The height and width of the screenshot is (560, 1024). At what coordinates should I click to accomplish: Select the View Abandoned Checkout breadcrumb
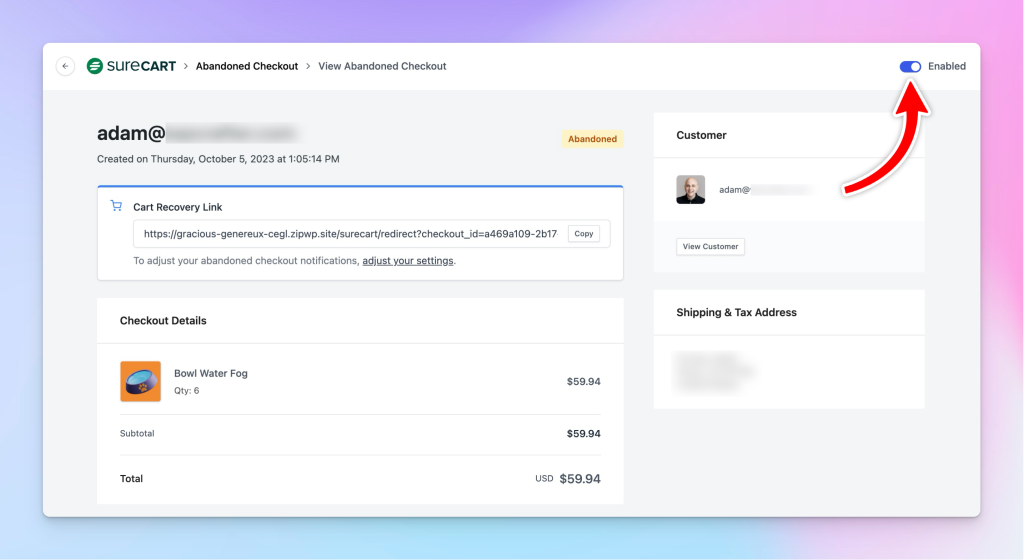click(382, 67)
